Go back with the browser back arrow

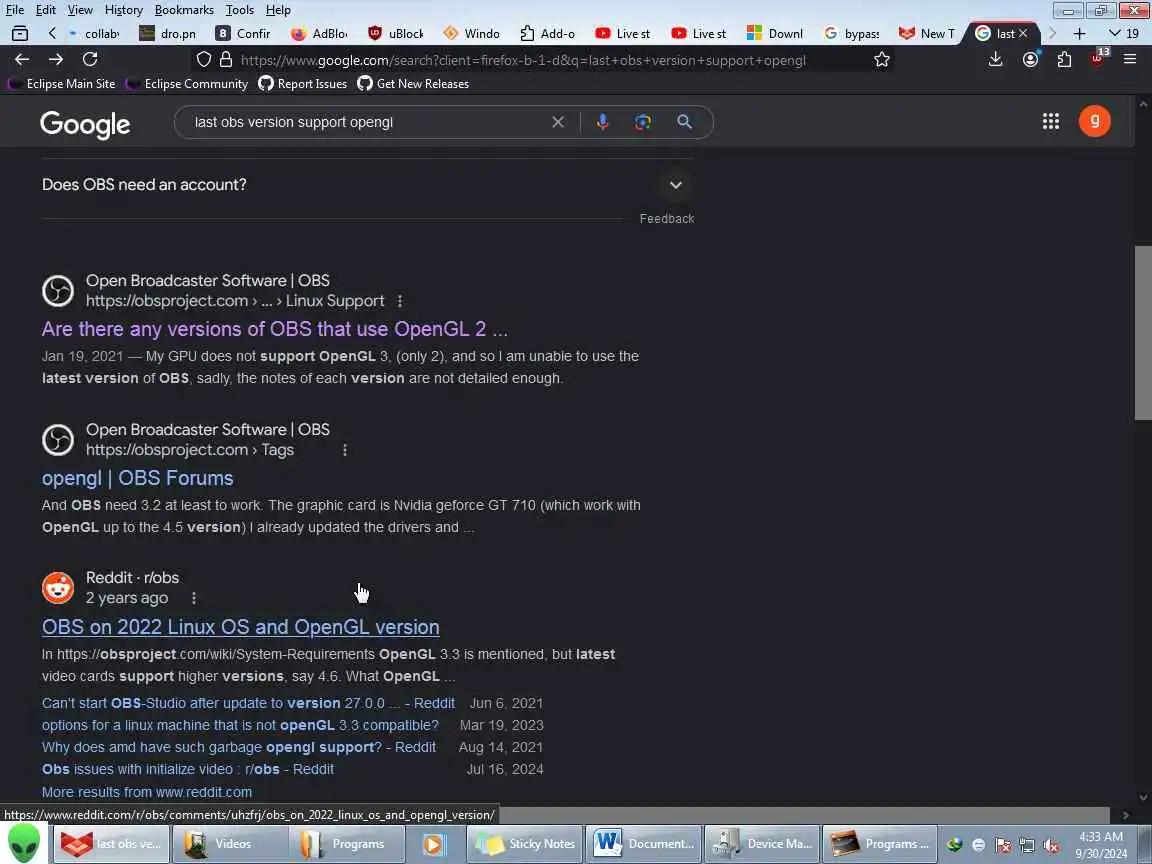pos(22,60)
